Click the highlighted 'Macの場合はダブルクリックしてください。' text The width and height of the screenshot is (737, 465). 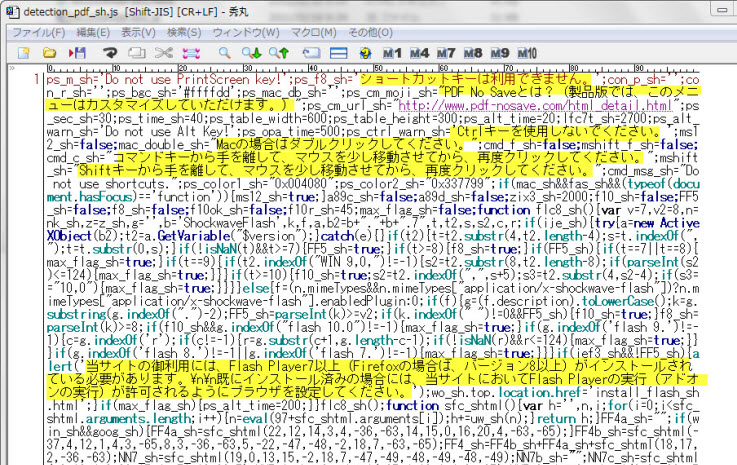click(x=339, y=145)
